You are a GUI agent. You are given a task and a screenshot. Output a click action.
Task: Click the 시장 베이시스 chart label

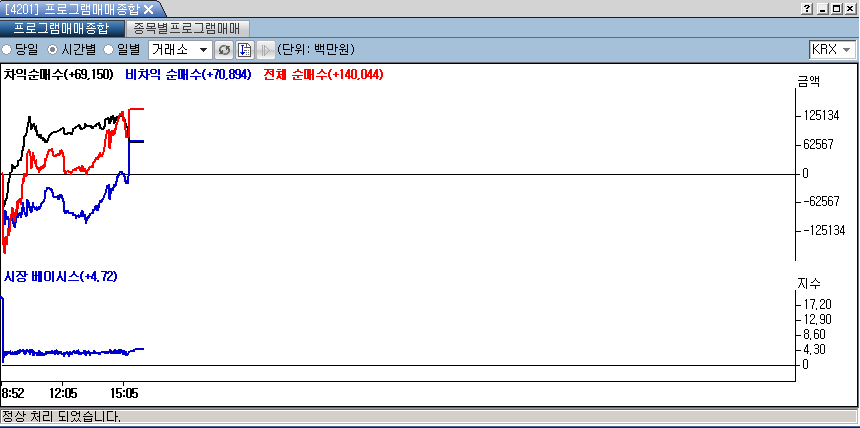pyautogui.click(x=60, y=277)
